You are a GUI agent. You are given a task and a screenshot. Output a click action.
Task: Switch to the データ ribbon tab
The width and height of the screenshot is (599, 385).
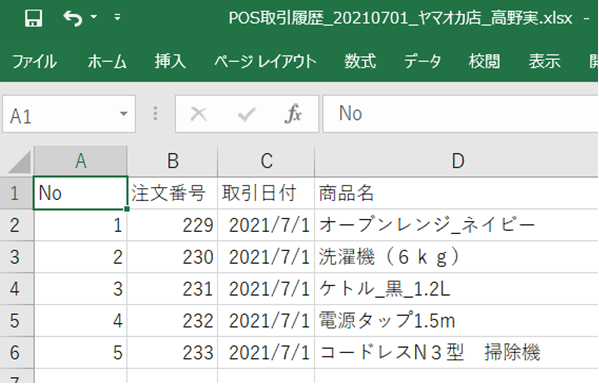click(x=423, y=61)
